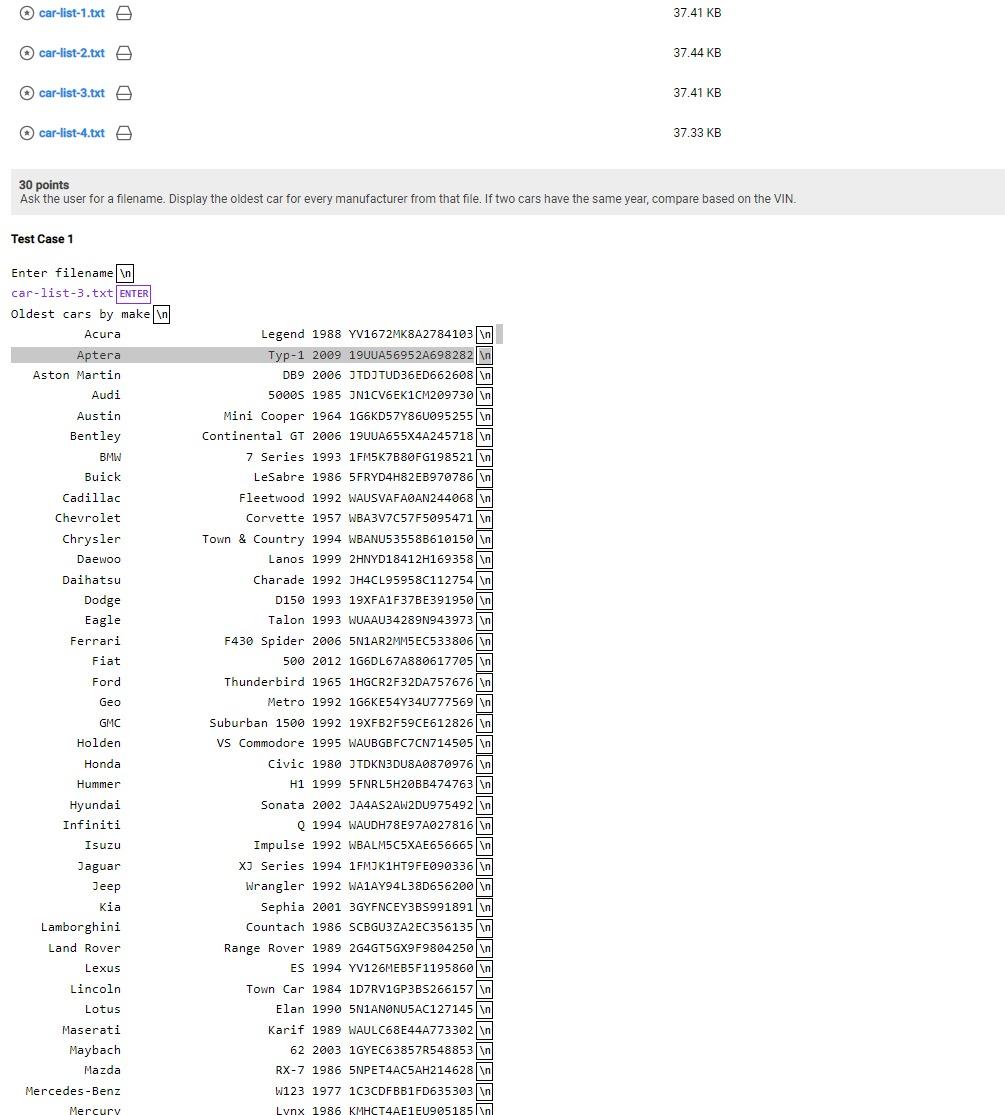The height and width of the screenshot is (1115, 1005).
Task: Open the car-list-4.txt file link
Action: (x=70, y=133)
